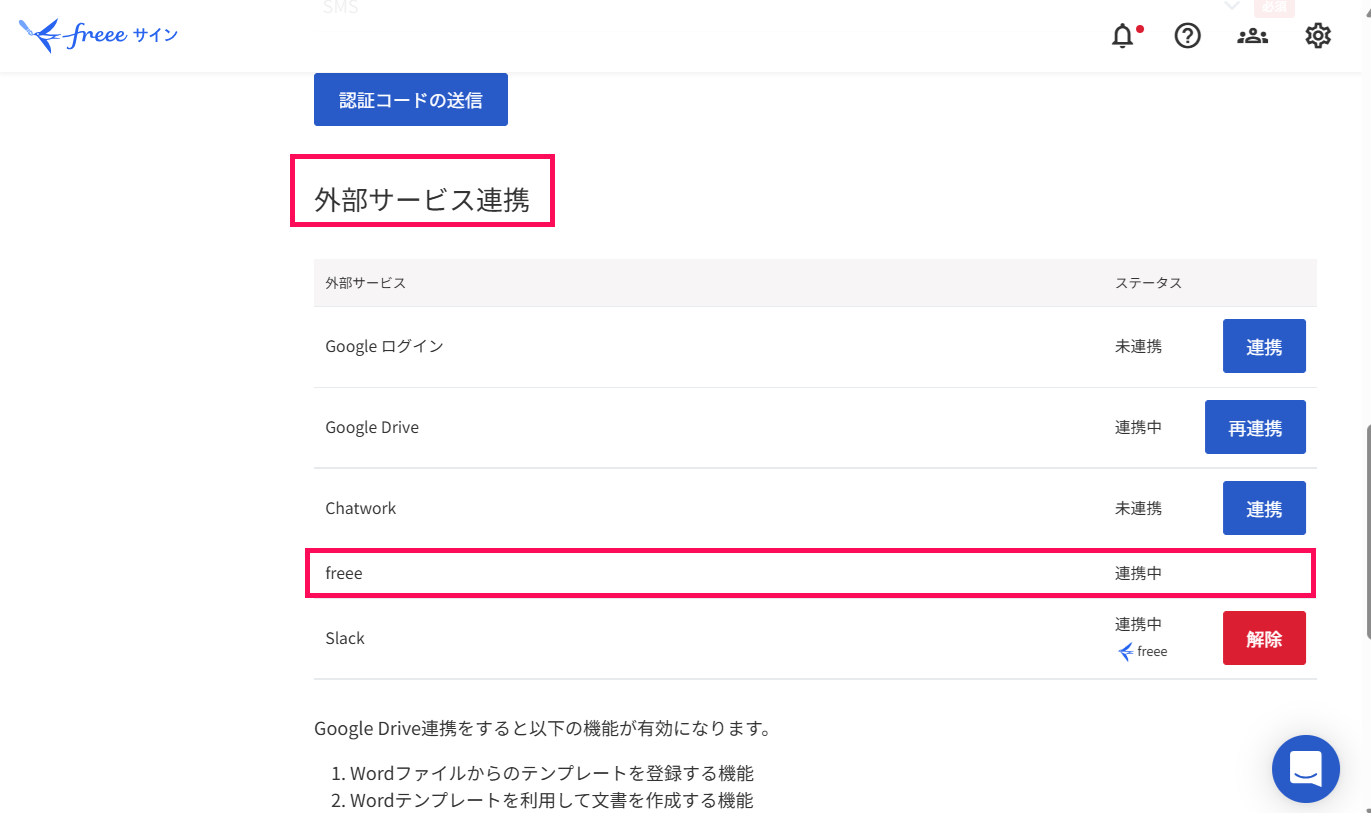Click the freee サイン logo
Viewport: 1371px width, 813px height.
pyautogui.click(x=98, y=36)
